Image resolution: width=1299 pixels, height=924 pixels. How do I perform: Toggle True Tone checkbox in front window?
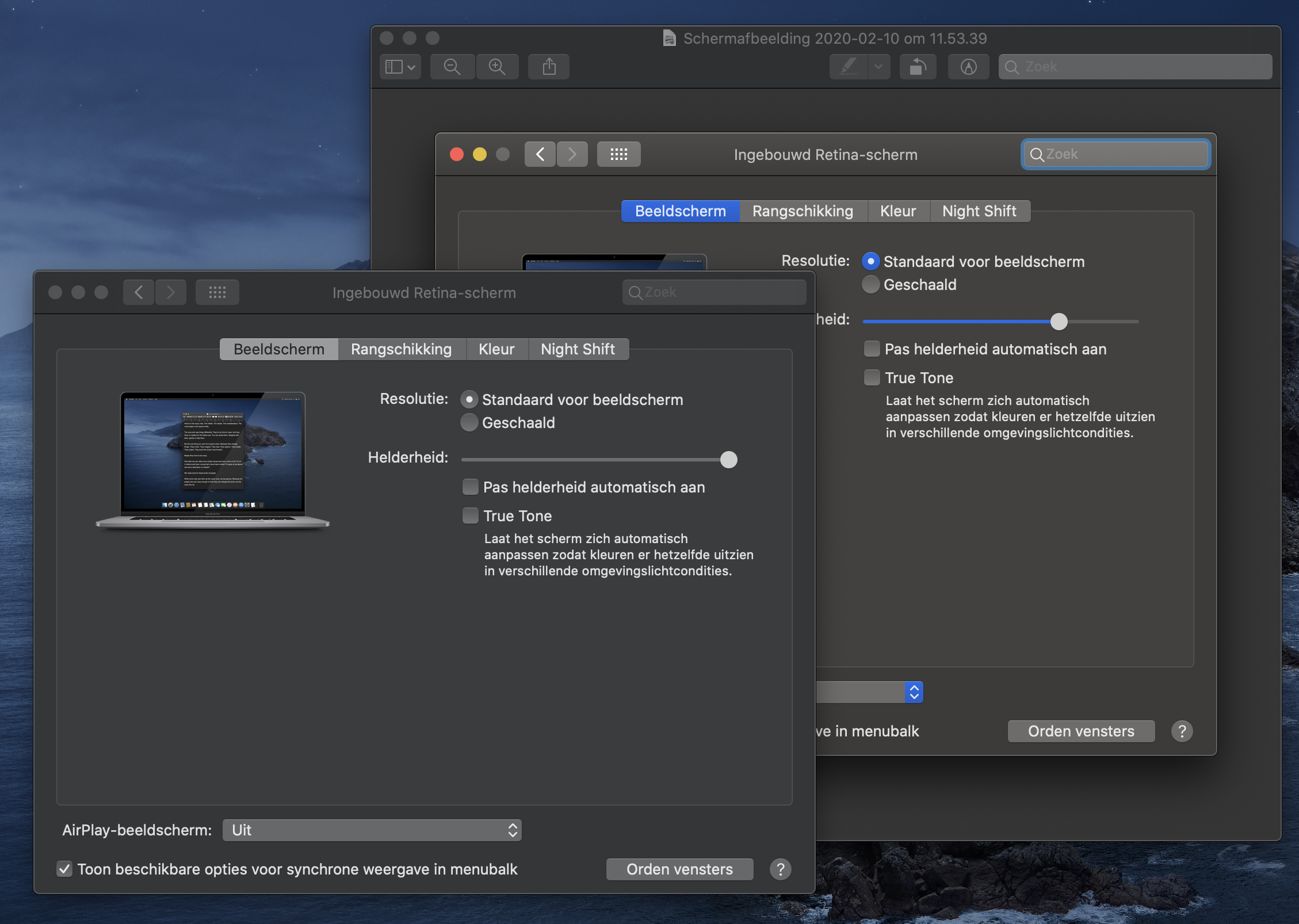pos(471,516)
